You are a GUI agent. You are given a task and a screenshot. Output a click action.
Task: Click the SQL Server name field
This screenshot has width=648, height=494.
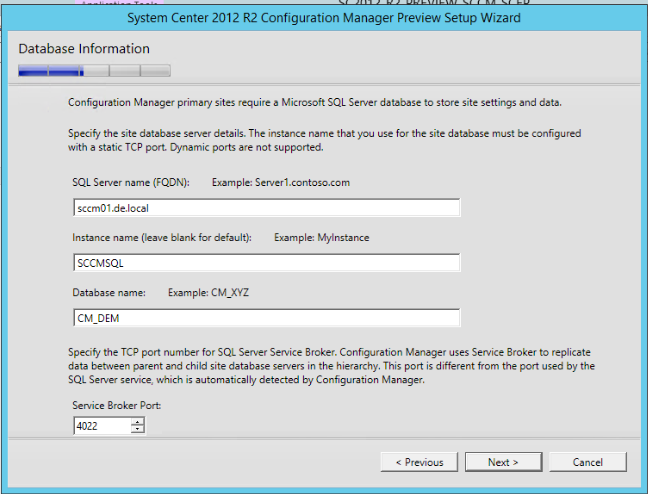[x=266, y=208]
